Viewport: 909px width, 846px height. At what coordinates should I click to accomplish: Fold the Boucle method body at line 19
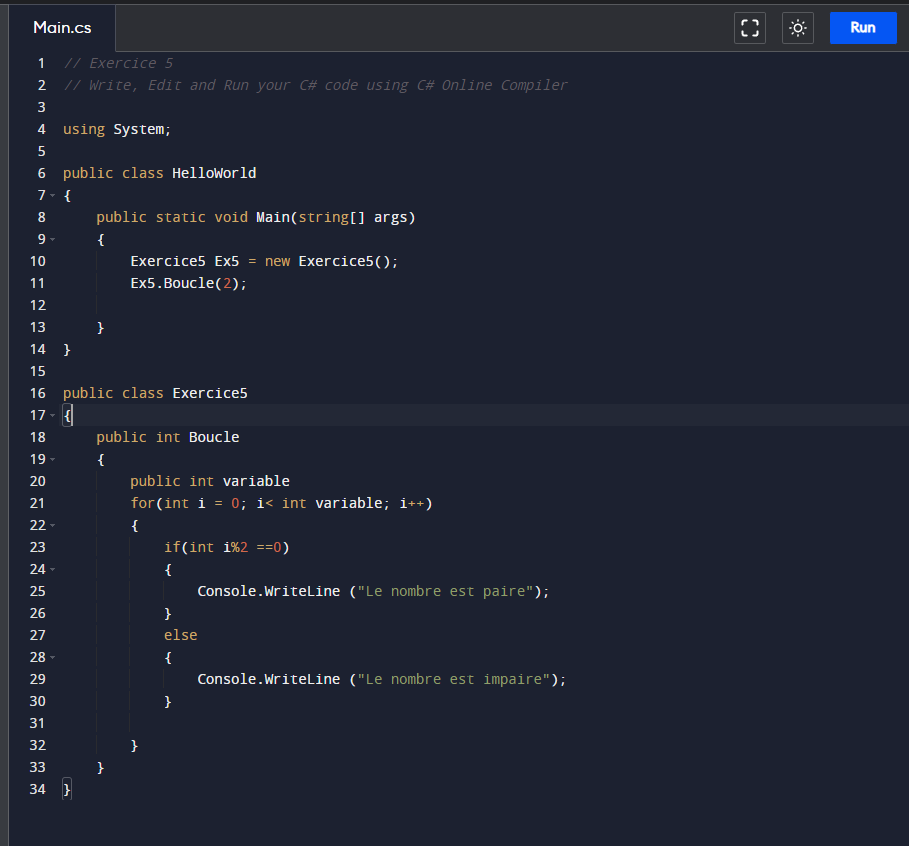coord(52,459)
